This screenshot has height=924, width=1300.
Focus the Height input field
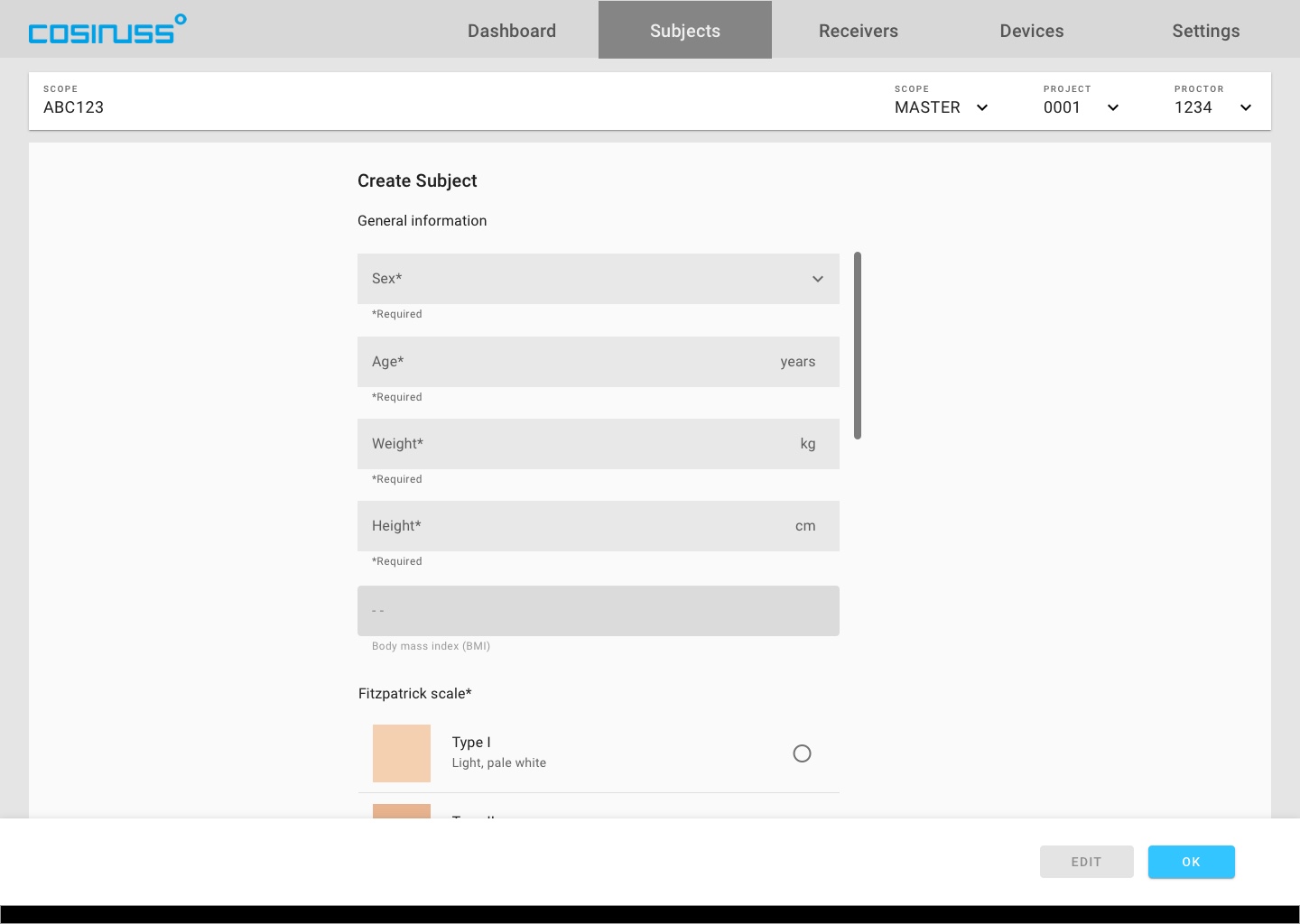pyautogui.click(x=599, y=526)
